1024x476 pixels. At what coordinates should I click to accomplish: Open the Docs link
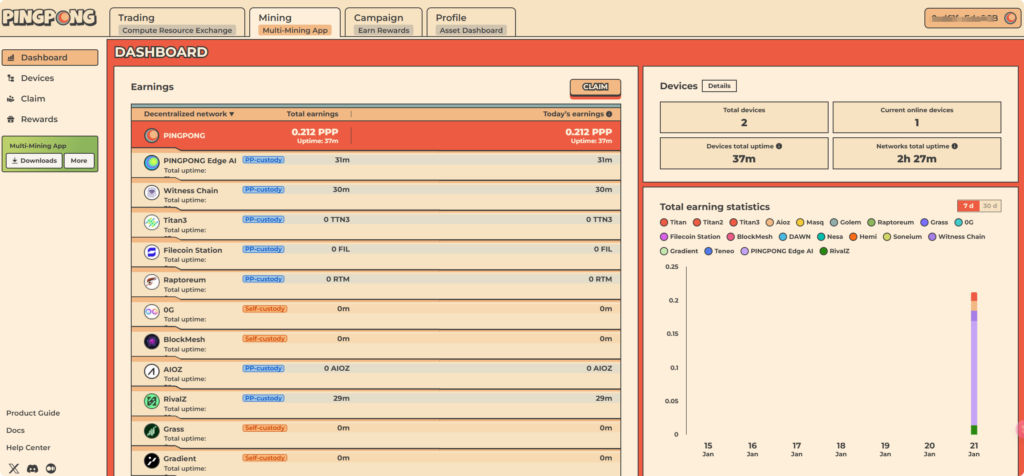(15, 430)
